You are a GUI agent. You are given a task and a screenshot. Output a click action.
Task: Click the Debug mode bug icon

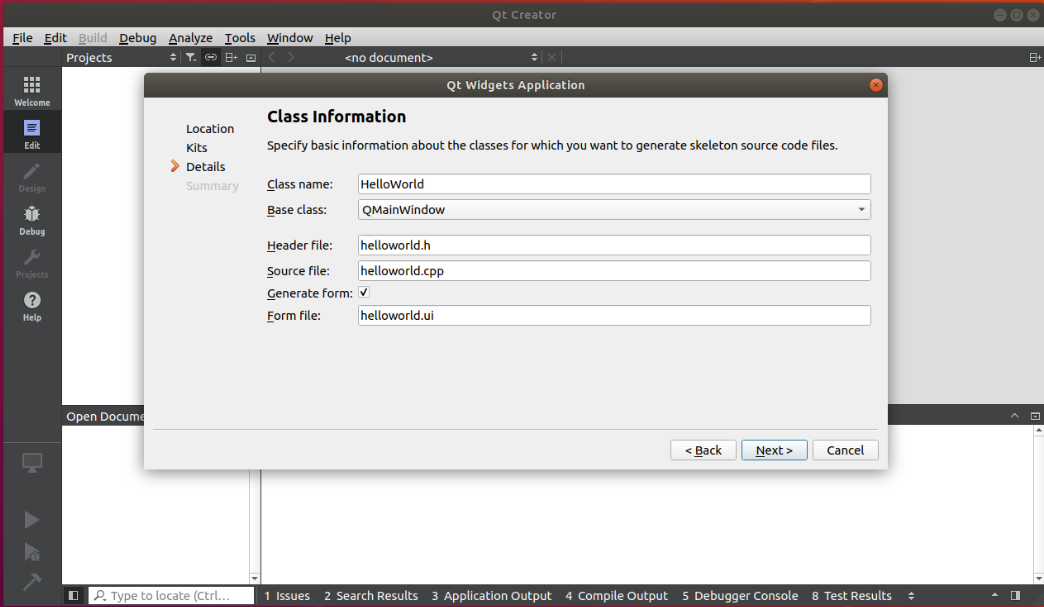coord(31,218)
